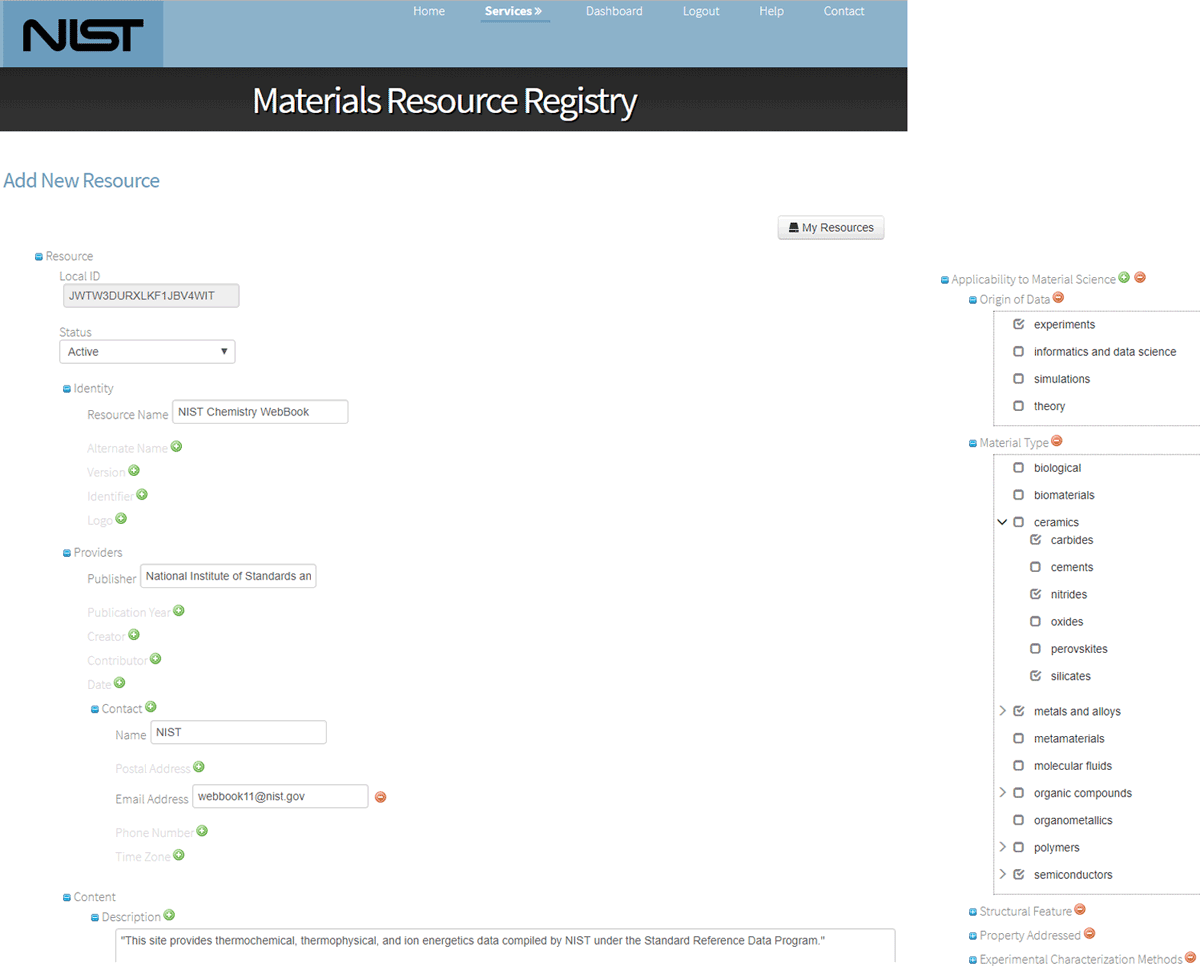Edit the Contact Name field

point(239,732)
